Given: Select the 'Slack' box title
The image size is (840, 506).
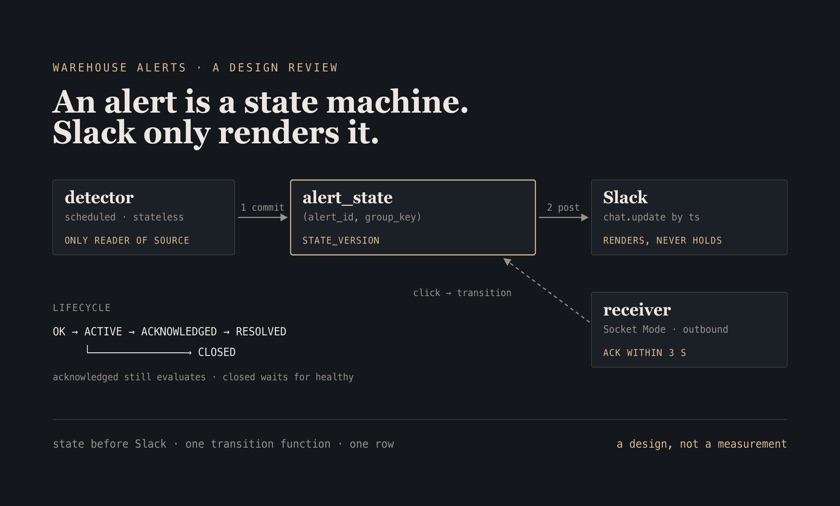Looking at the screenshot, I should tap(625, 198).
